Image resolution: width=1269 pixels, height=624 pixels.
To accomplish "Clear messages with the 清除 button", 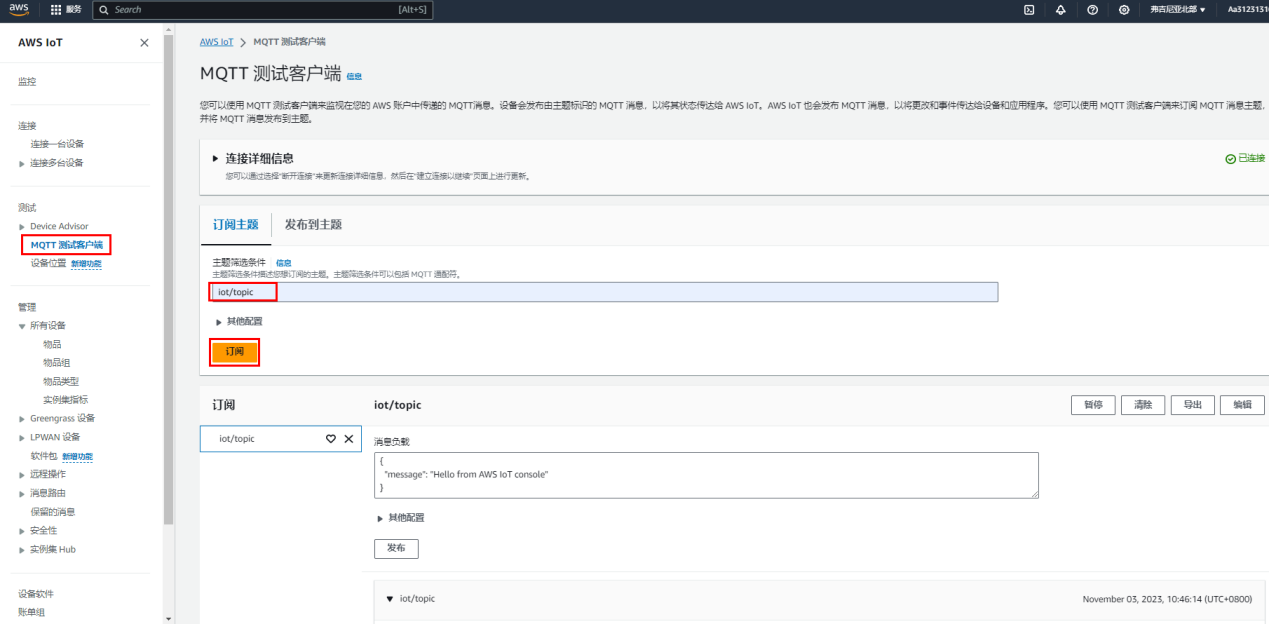I will pos(1143,405).
